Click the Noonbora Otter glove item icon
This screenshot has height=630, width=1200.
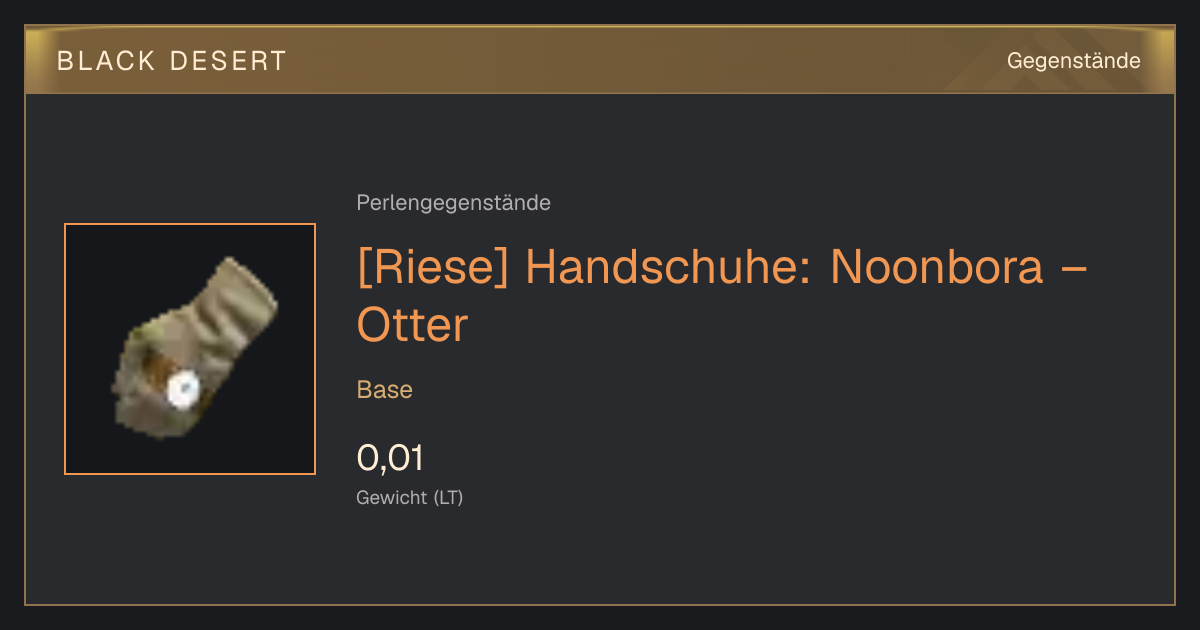pos(190,349)
